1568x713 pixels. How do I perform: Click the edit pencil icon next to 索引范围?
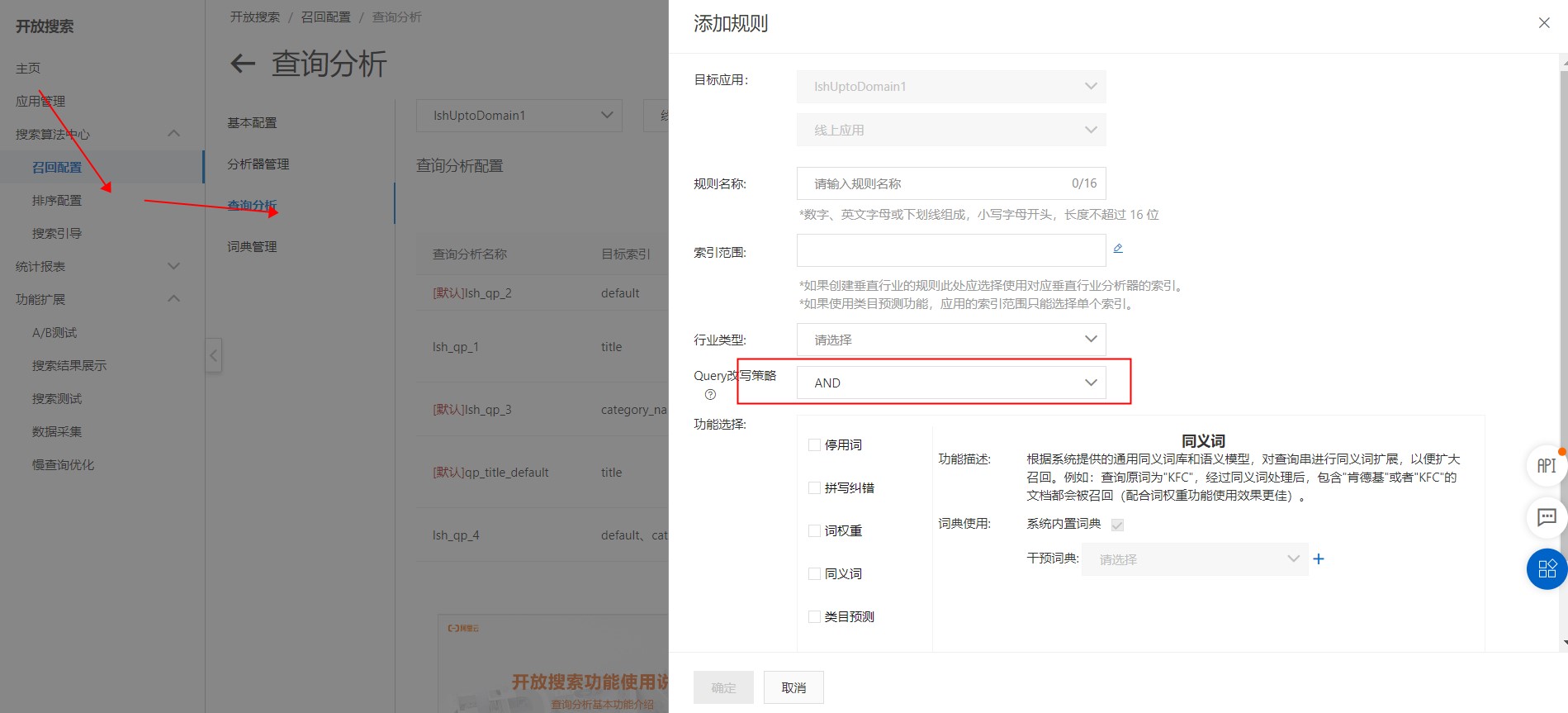click(1118, 249)
